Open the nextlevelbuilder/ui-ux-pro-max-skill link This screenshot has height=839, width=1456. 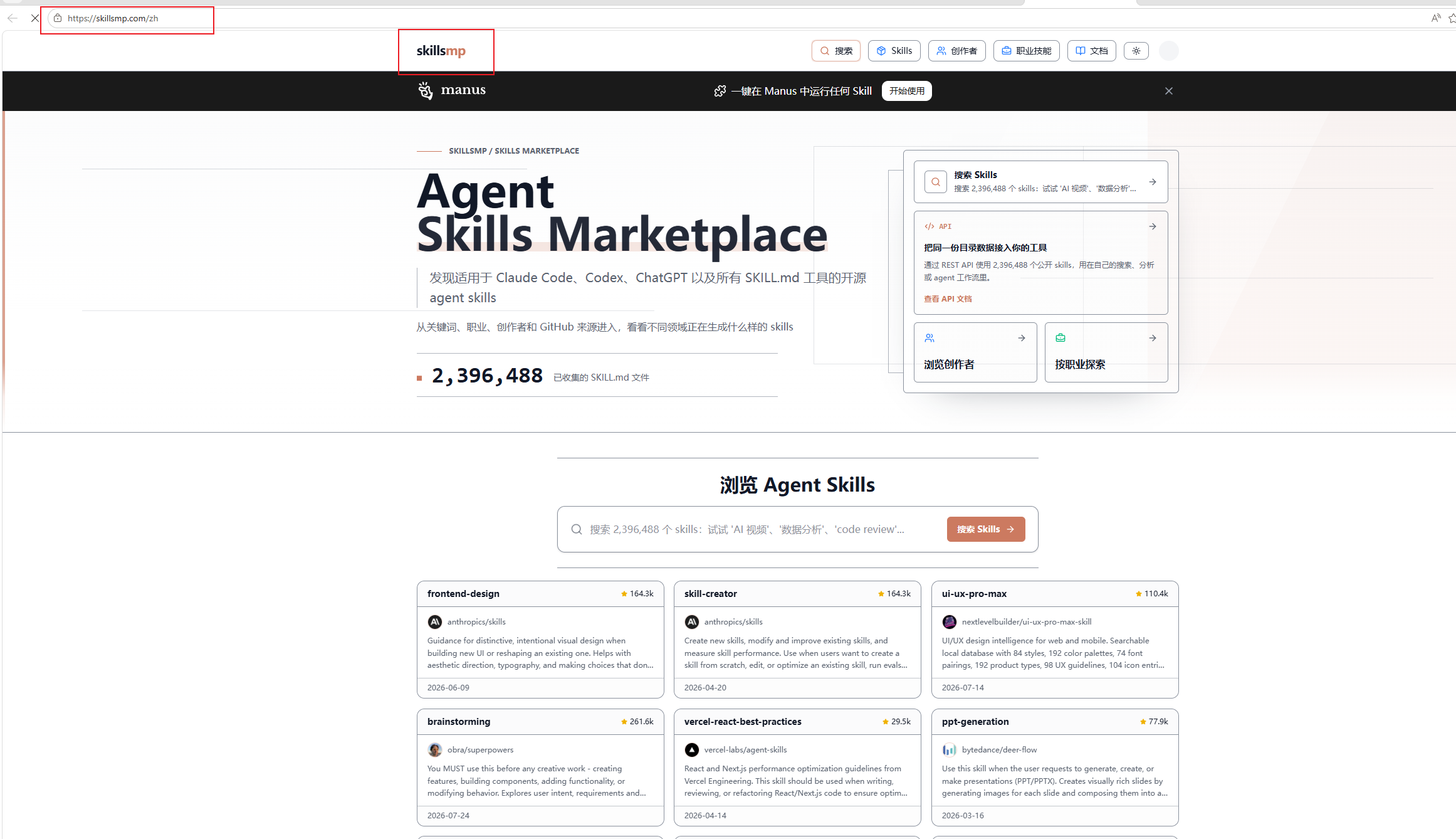[x=1027, y=622]
